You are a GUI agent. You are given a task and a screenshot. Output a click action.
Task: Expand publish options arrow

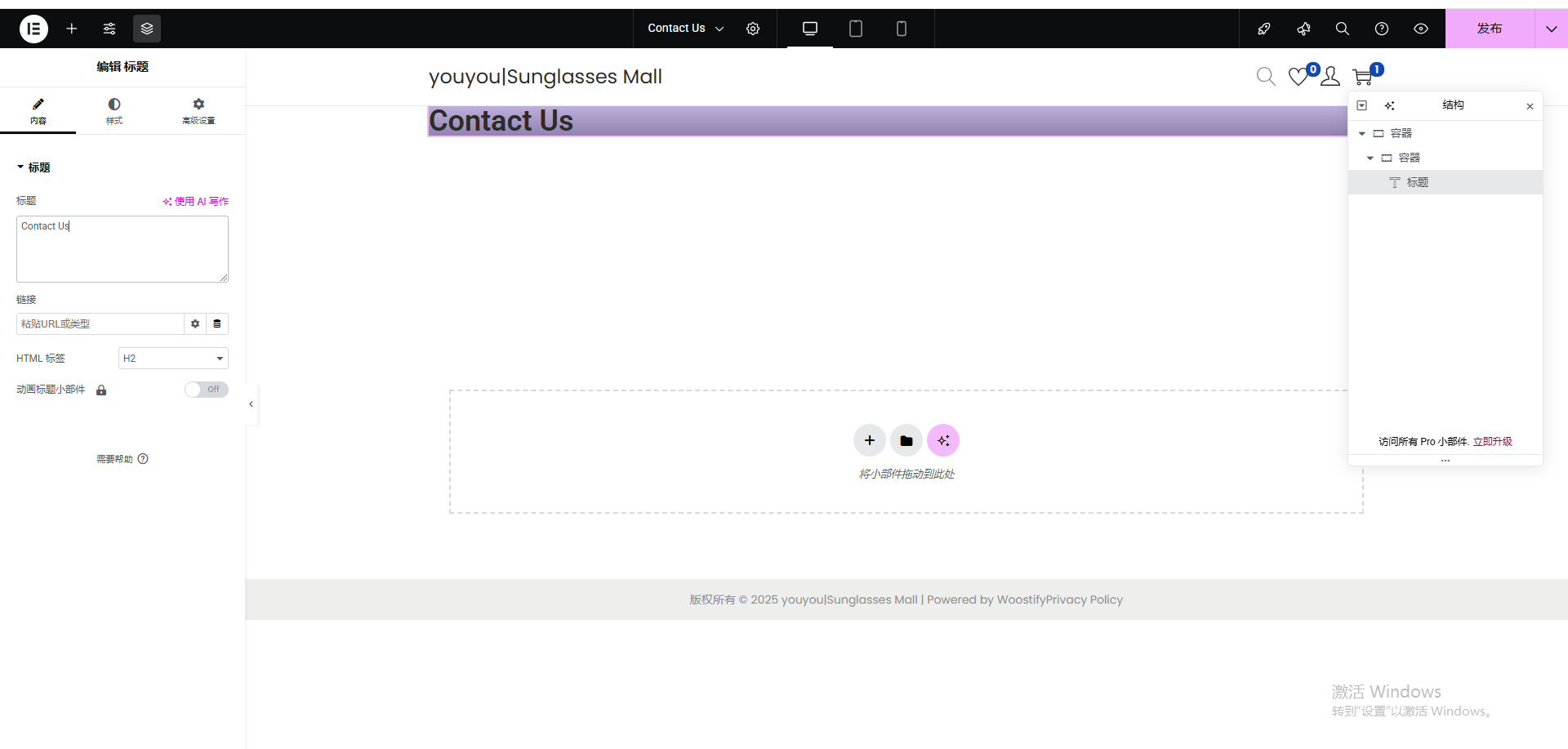[x=1551, y=29]
